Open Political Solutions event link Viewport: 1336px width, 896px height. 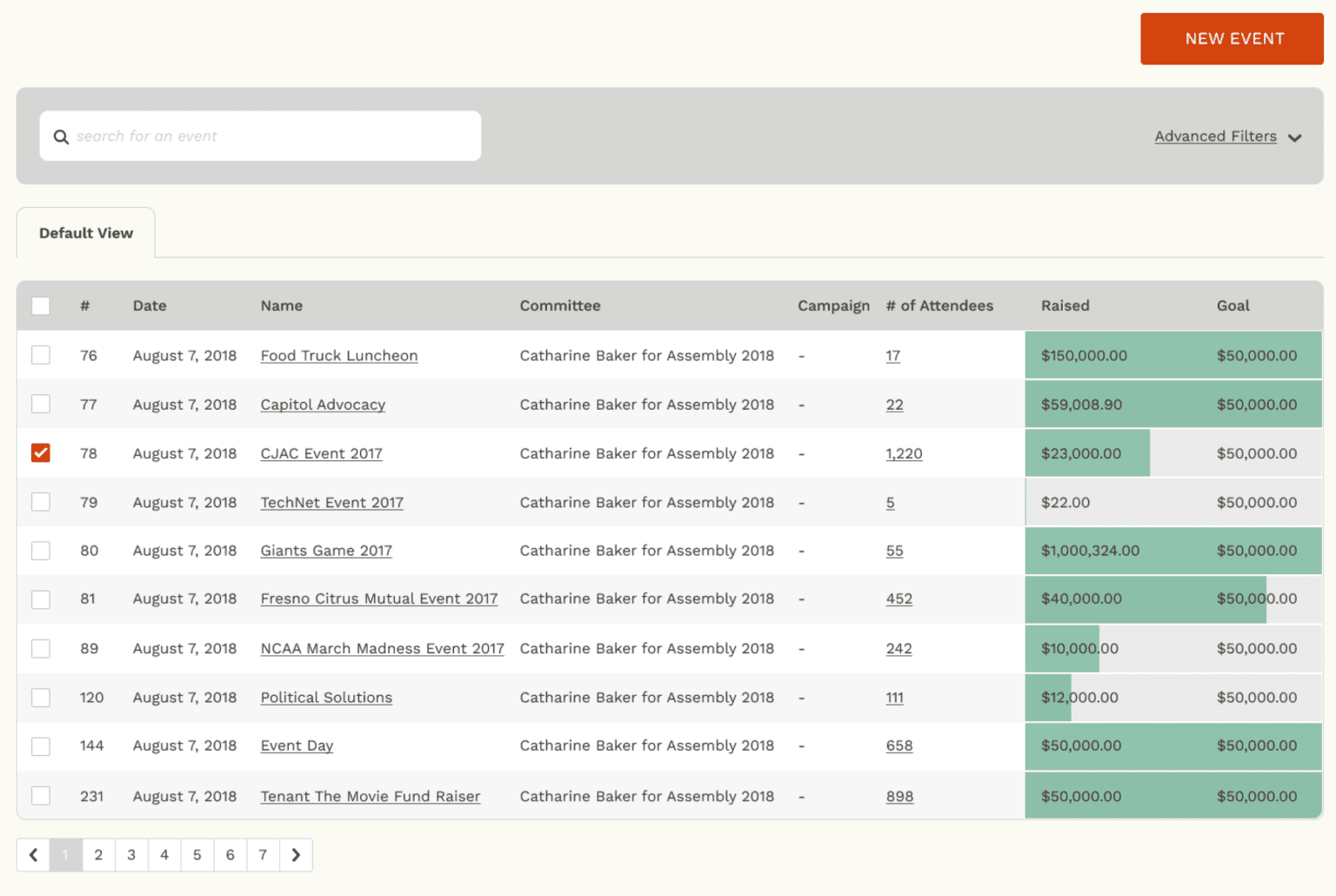[x=326, y=698]
